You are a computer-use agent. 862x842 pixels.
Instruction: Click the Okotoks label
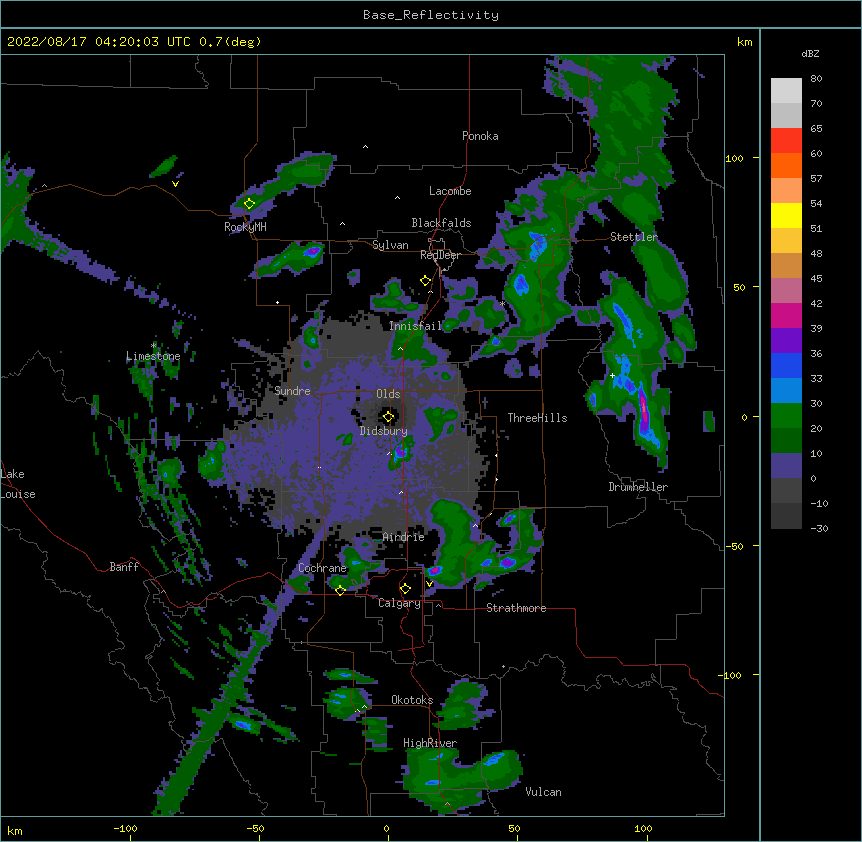(412, 700)
